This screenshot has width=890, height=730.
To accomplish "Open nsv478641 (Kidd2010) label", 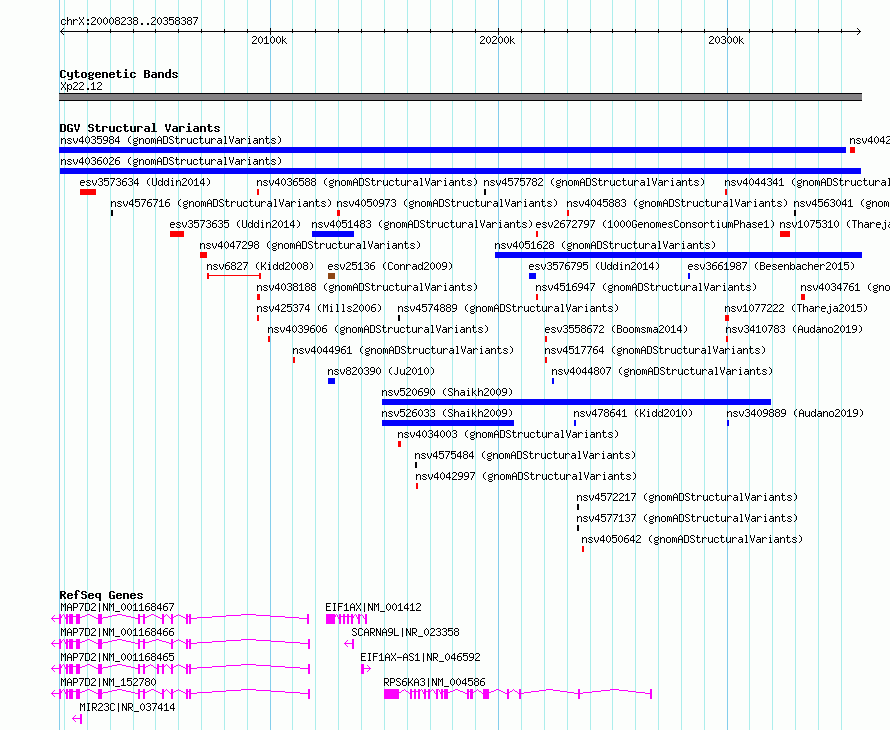I will pos(633,413).
